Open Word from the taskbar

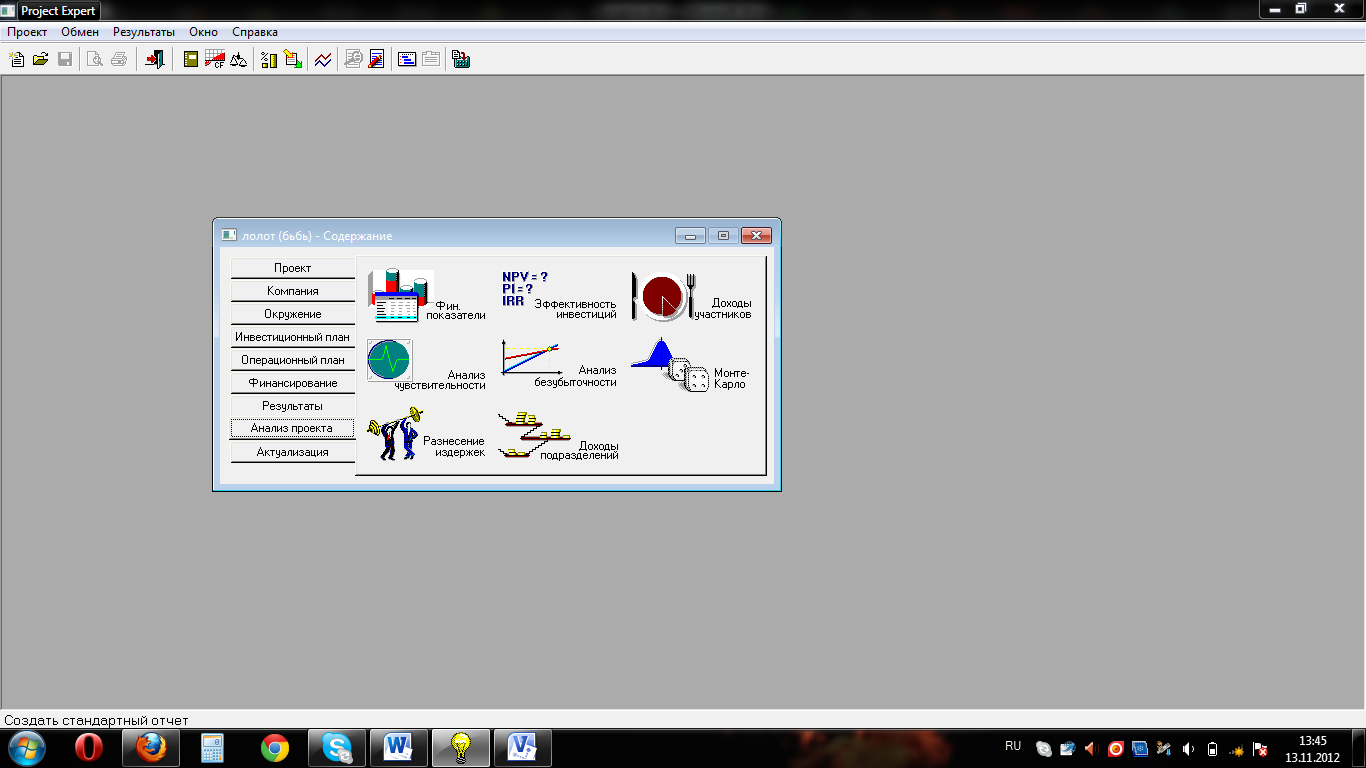399,747
